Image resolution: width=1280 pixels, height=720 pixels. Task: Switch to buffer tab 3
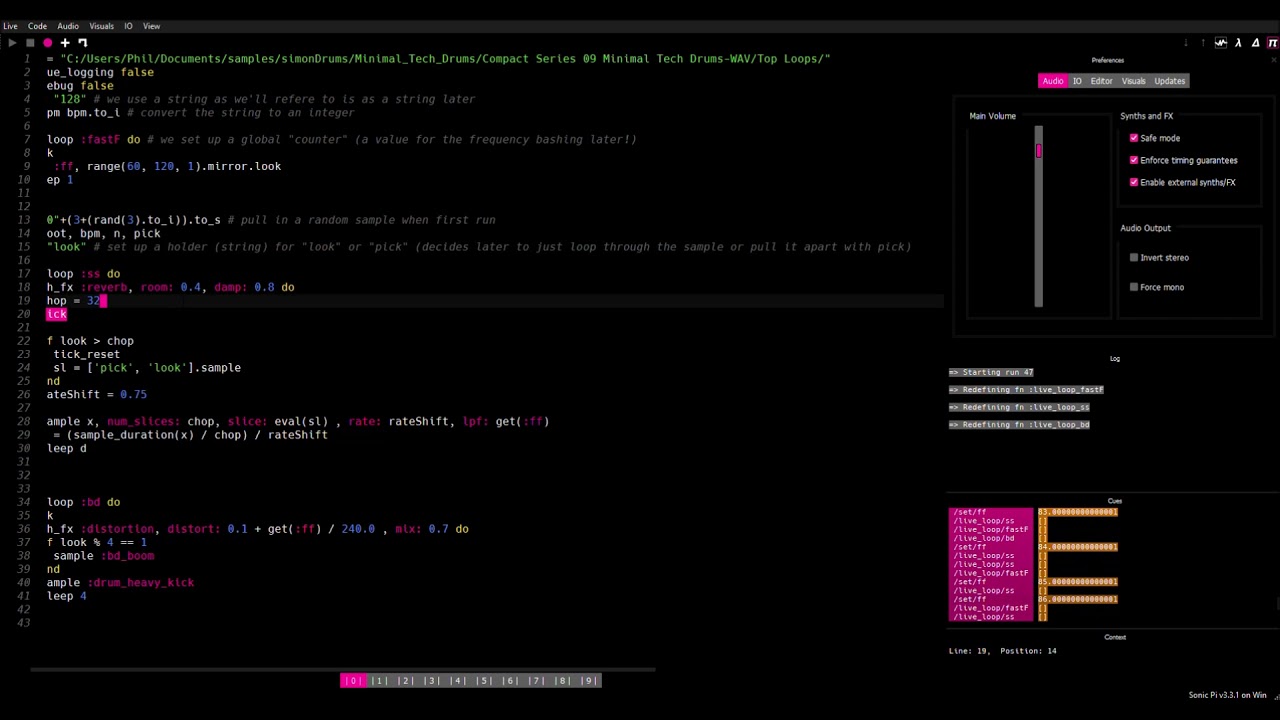click(431, 681)
